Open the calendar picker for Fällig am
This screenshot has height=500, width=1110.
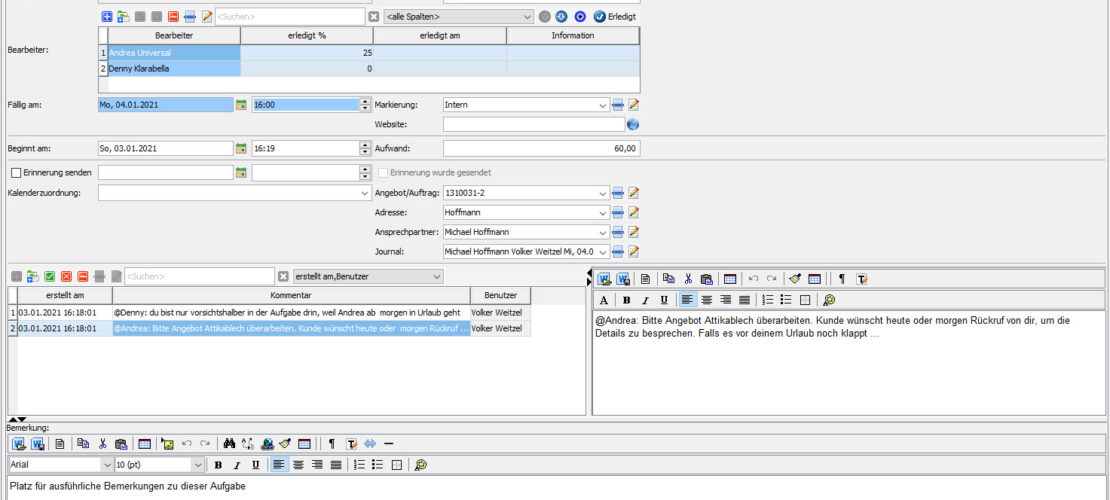(x=241, y=104)
